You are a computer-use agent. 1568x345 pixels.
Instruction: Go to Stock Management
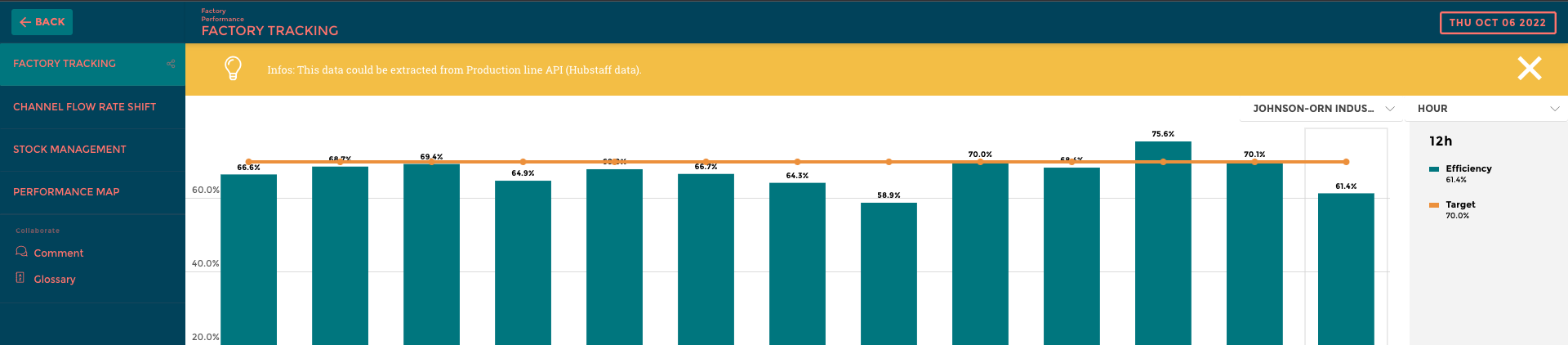(x=69, y=150)
